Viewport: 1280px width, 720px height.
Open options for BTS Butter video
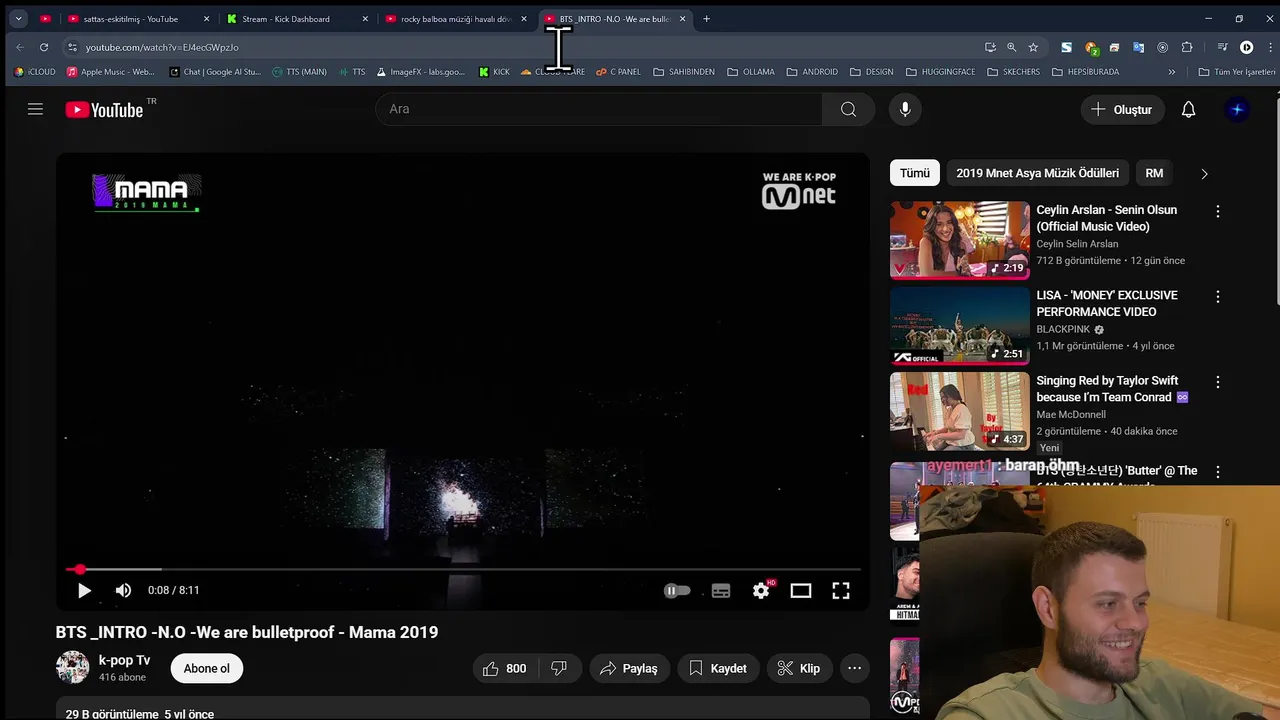tap(1217, 471)
